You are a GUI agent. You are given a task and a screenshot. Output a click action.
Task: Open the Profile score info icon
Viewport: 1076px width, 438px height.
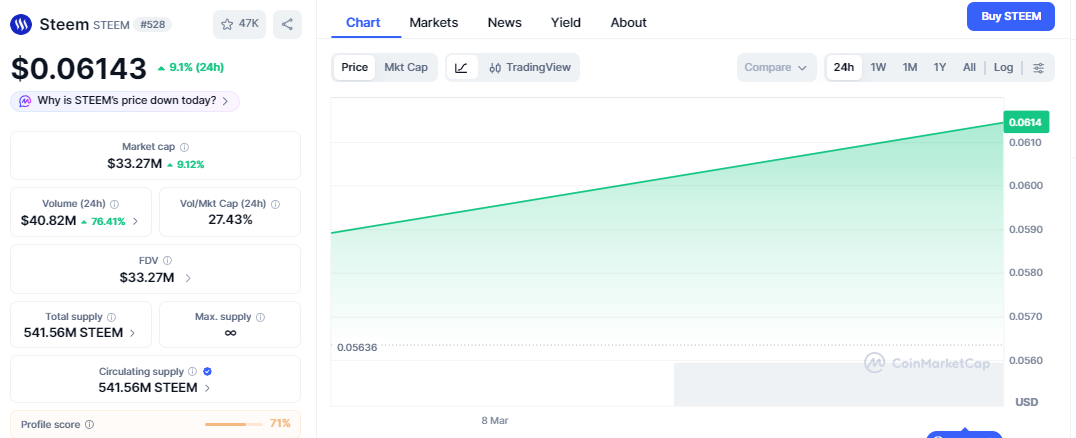[89, 424]
